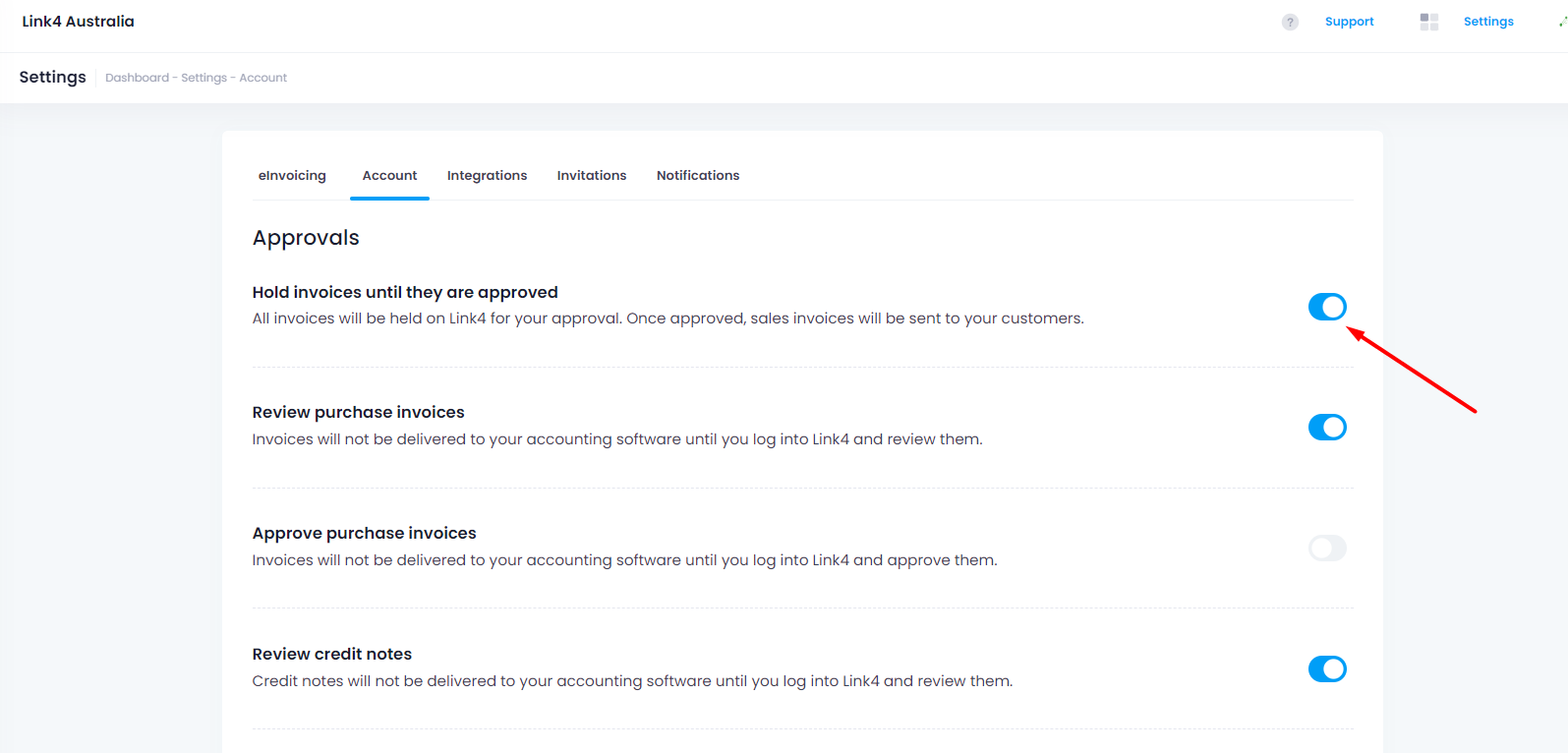The height and width of the screenshot is (753, 1568).
Task: Click the Review credit notes label
Action: click(332, 654)
